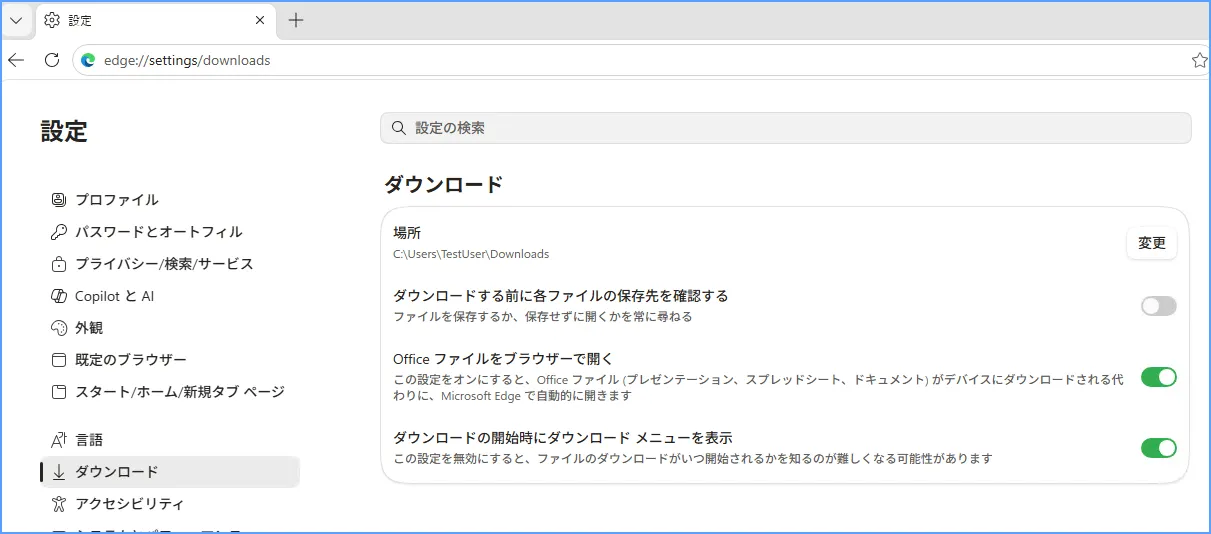The image size is (1211, 534).
Task: Click the 外観 appearance icon
Action: pyautogui.click(x=58, y=328)
